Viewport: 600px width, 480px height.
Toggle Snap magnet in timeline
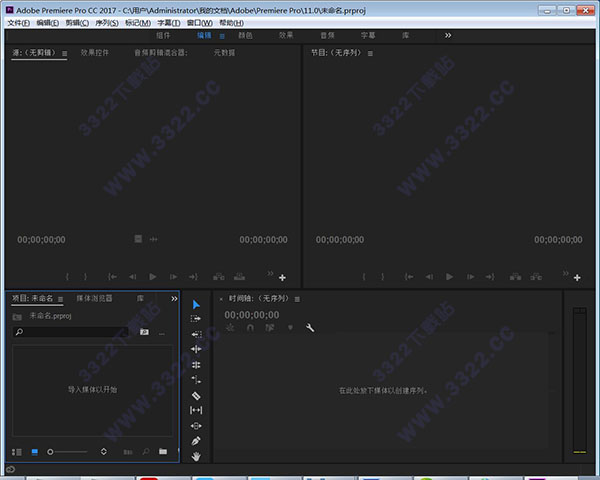coord(250,328)
